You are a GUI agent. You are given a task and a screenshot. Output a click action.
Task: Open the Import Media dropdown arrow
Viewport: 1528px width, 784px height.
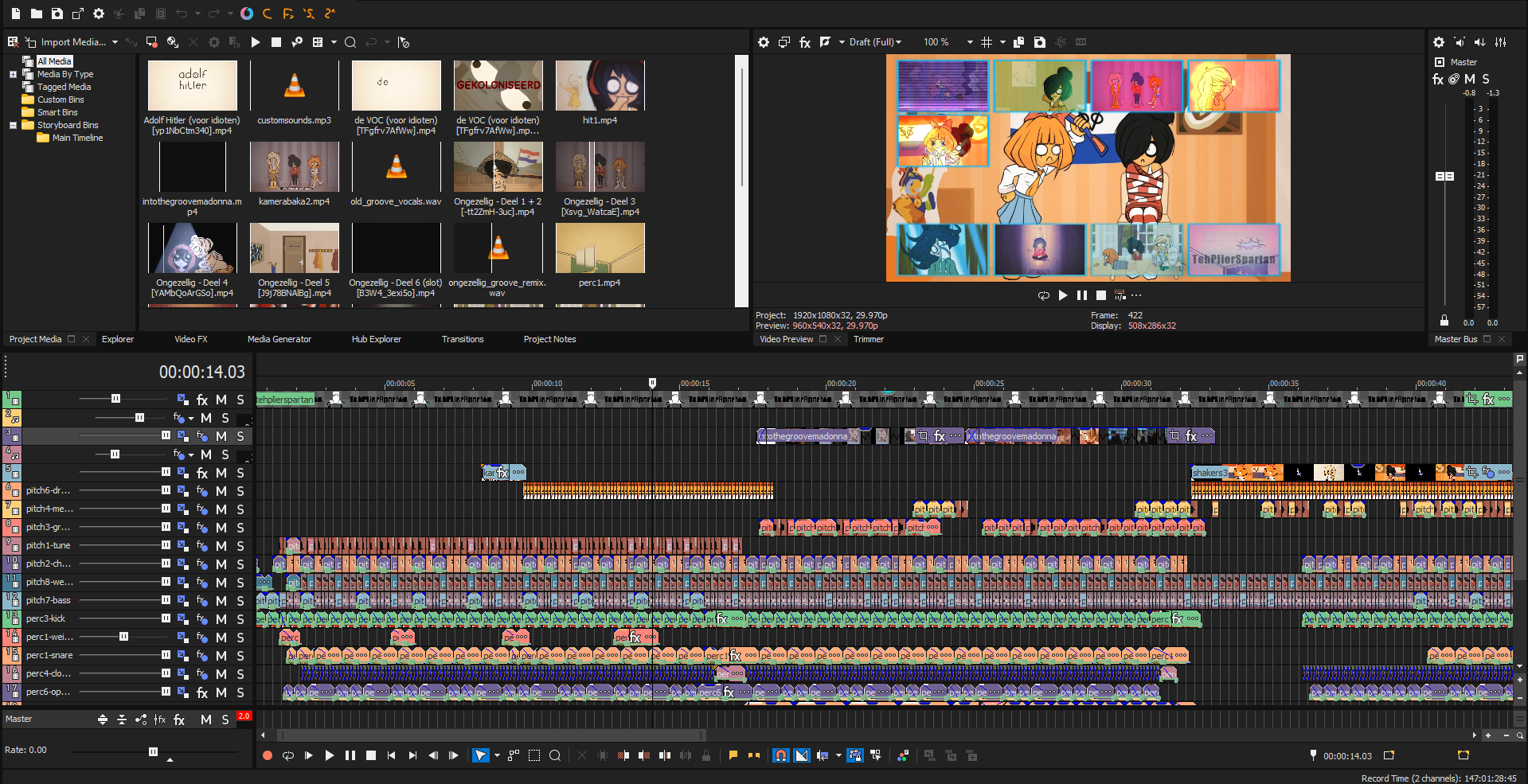115,42
